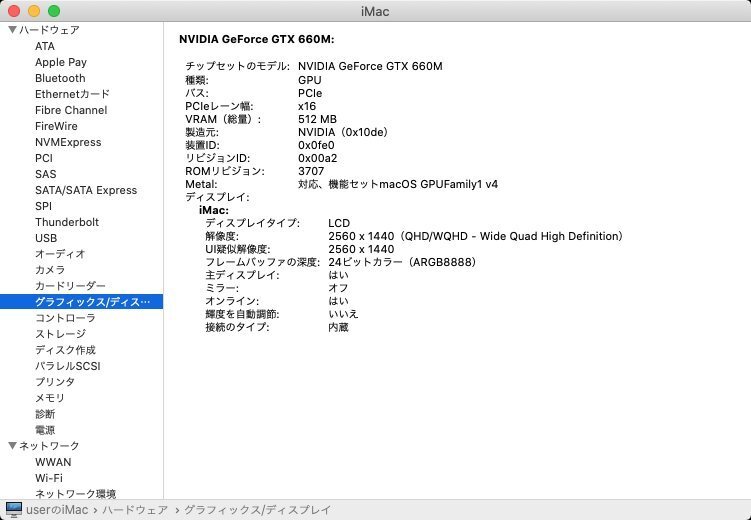Click the 輝度を自動調節 value いいえ
Screen dimensions: 751x520
click(343, 314)
